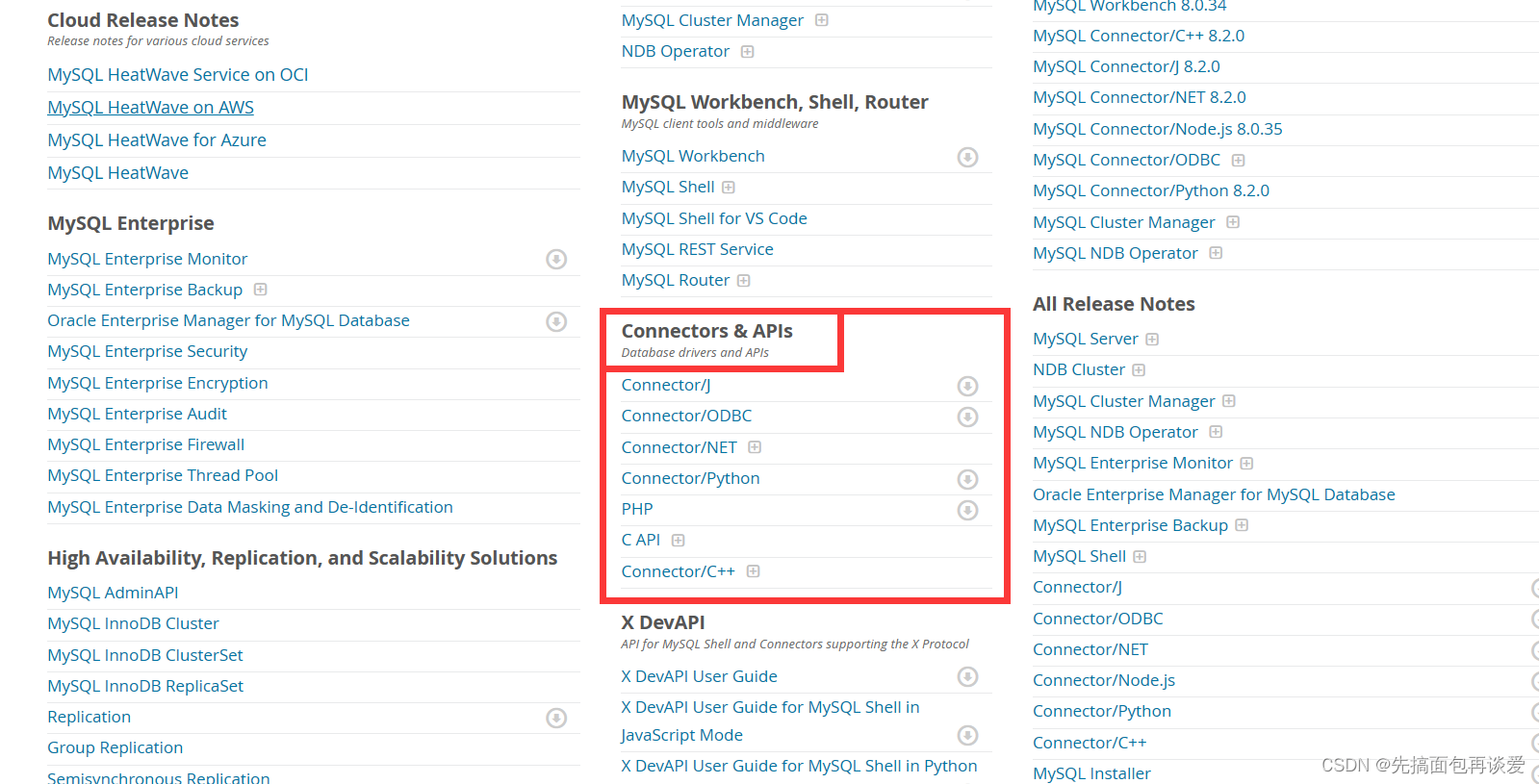This screenshot has width=1539, height=784.
Task: Click download icon next to Replication
Action: (556, 718)
